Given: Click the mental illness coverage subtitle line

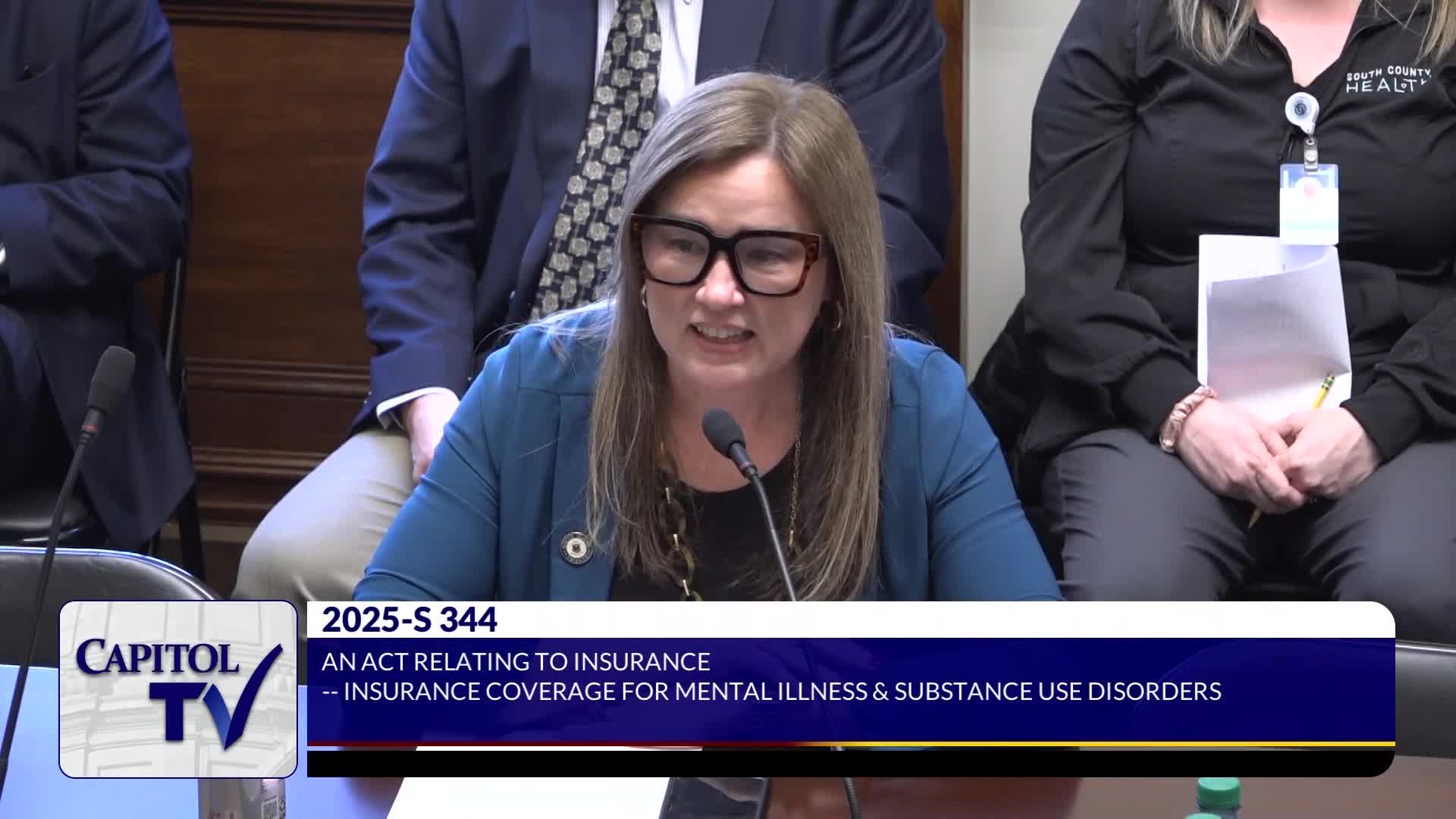Looking at the screenshot, I should (771, 692).
